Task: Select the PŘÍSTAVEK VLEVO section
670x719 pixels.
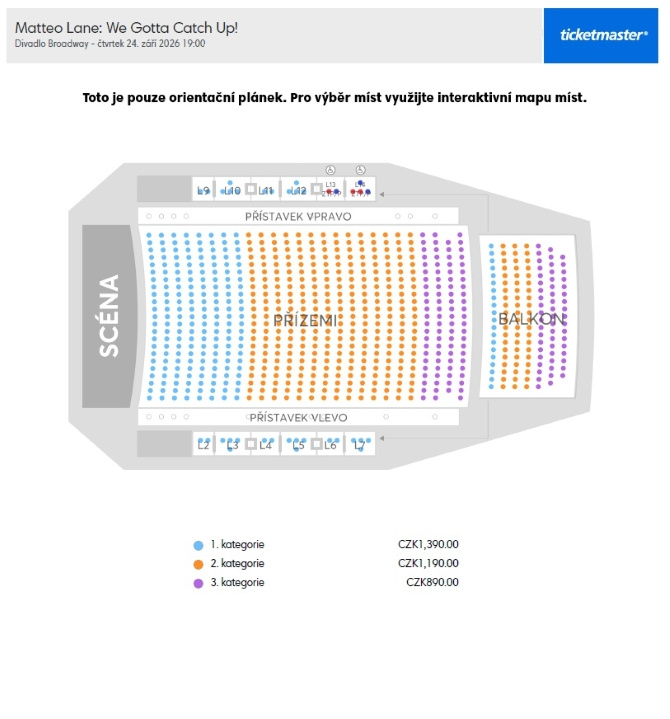Action: pos(298,417)
